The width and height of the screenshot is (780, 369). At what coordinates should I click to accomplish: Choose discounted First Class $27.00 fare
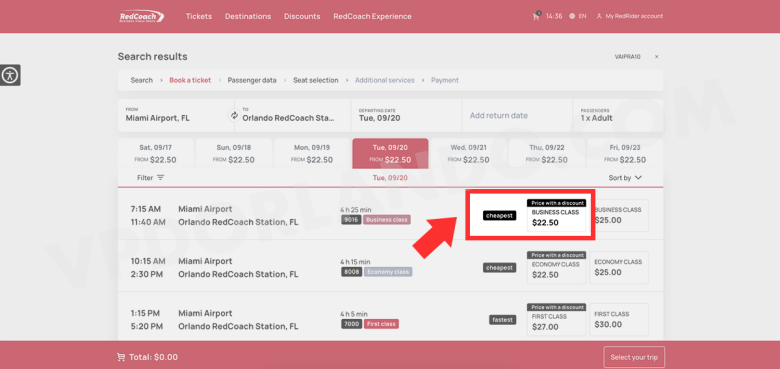click(557, 320)
